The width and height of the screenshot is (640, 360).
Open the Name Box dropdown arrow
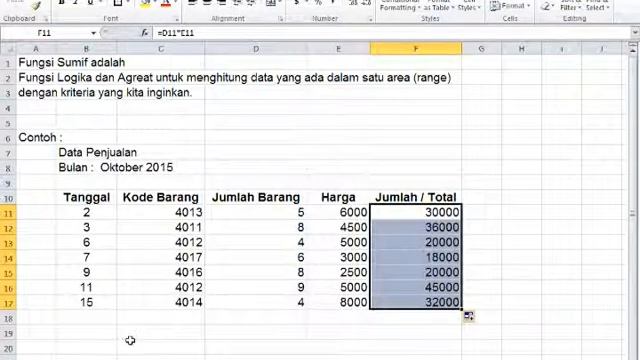[93, 33]
